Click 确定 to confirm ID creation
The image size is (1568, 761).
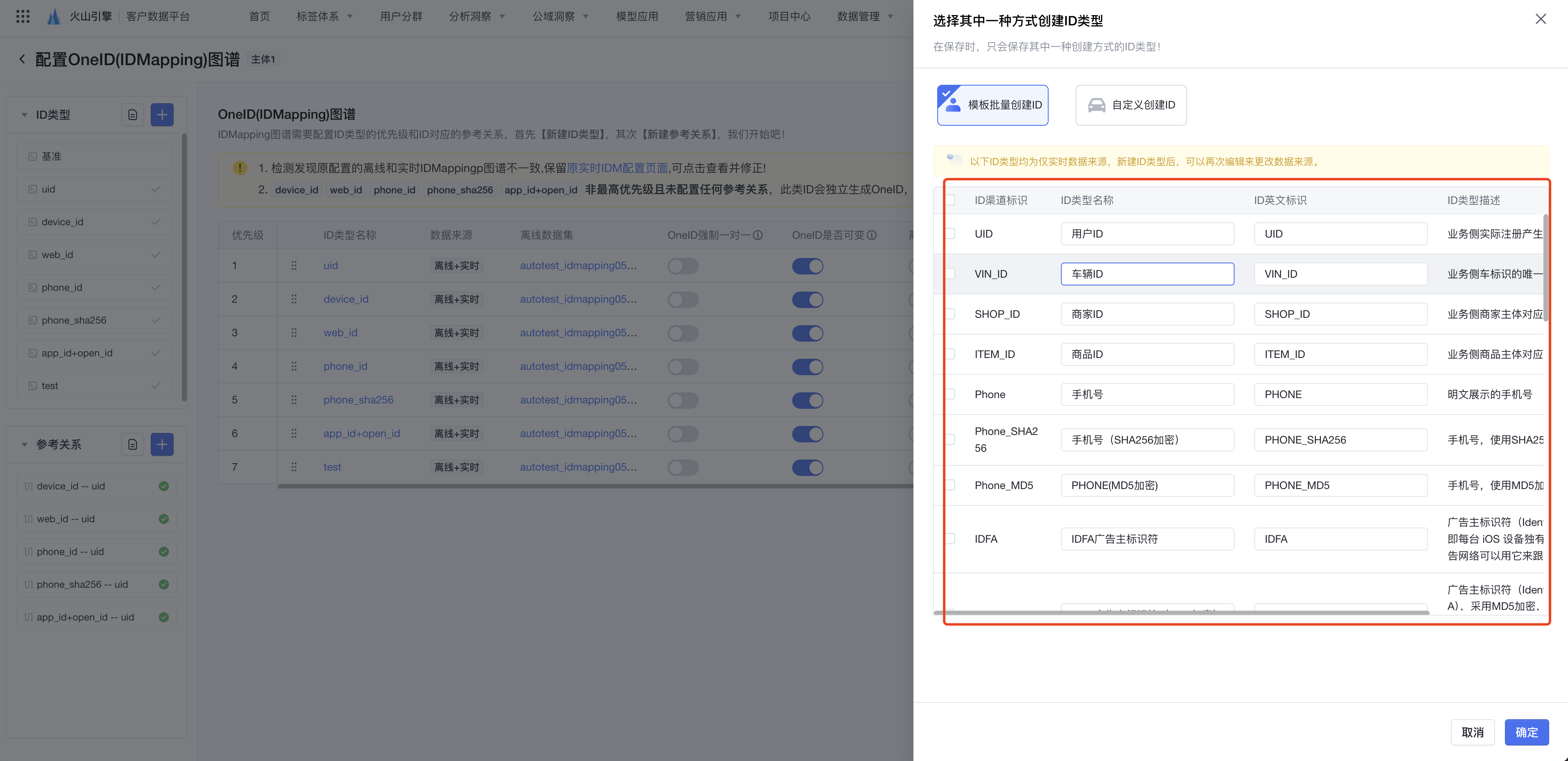pyautogui.click(x=1526, y=732)
